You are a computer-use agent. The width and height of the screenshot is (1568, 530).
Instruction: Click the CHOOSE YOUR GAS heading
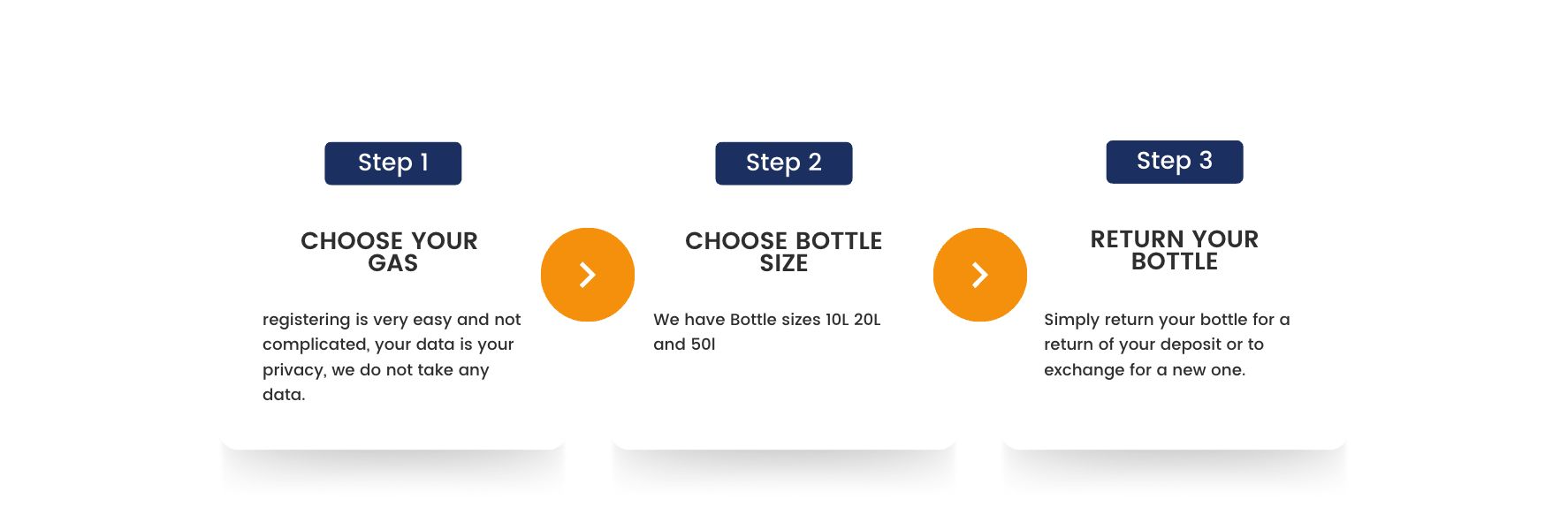pos(390,252)
